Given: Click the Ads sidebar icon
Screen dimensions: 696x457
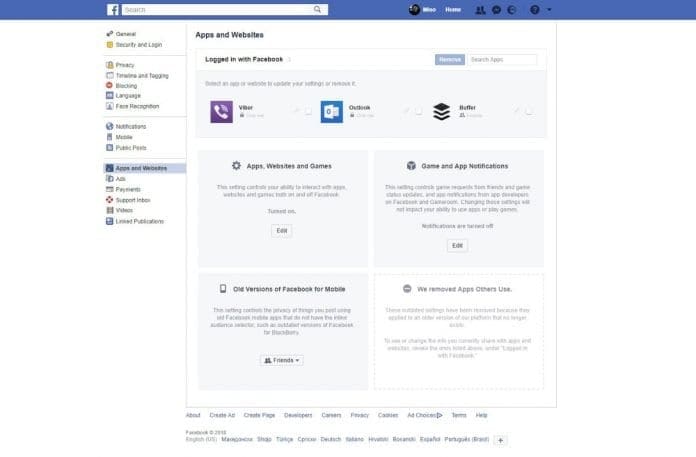Looking at the screenshot, I should tap(110, 178).
